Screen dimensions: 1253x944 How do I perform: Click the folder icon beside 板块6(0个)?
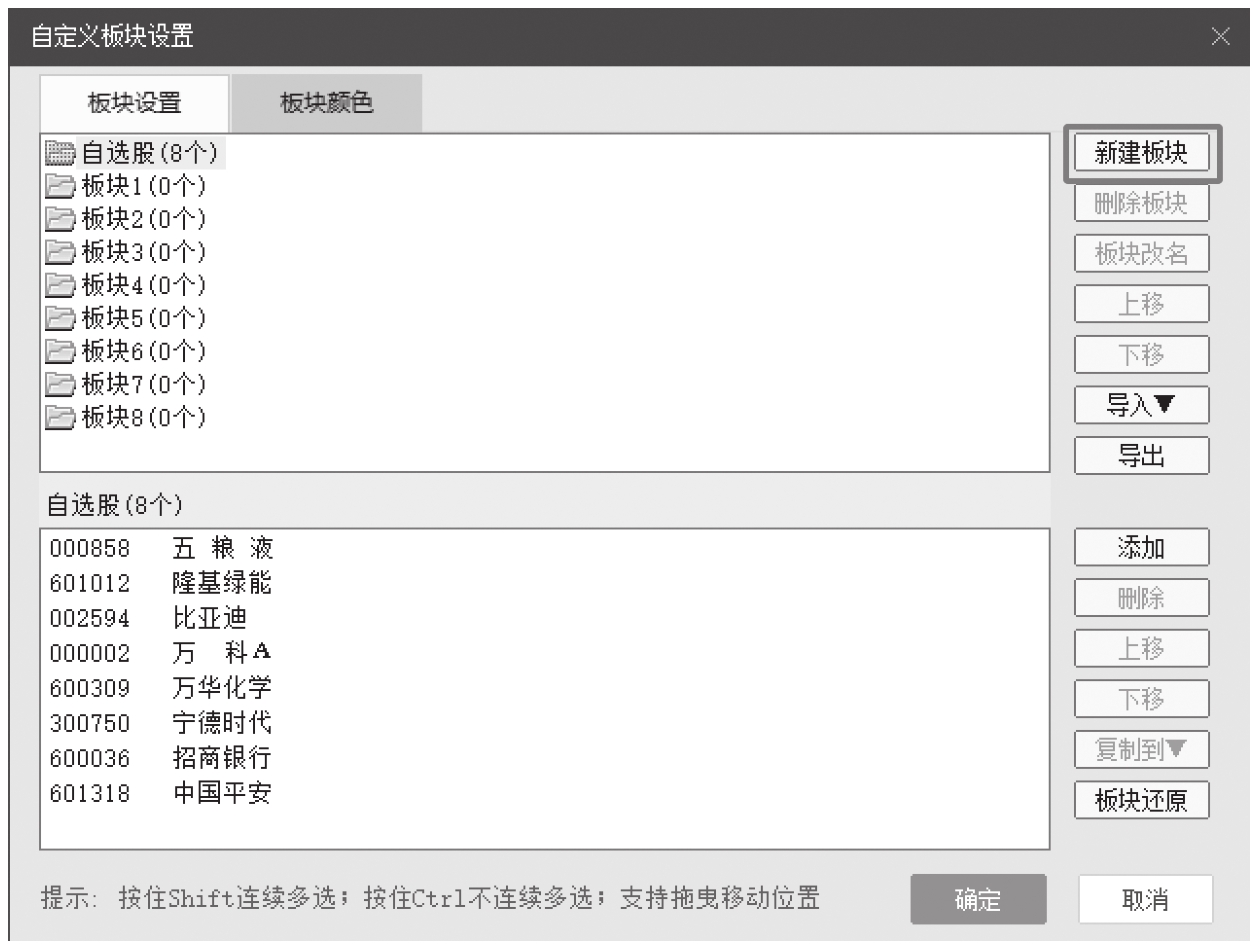(x=60, y=351)
